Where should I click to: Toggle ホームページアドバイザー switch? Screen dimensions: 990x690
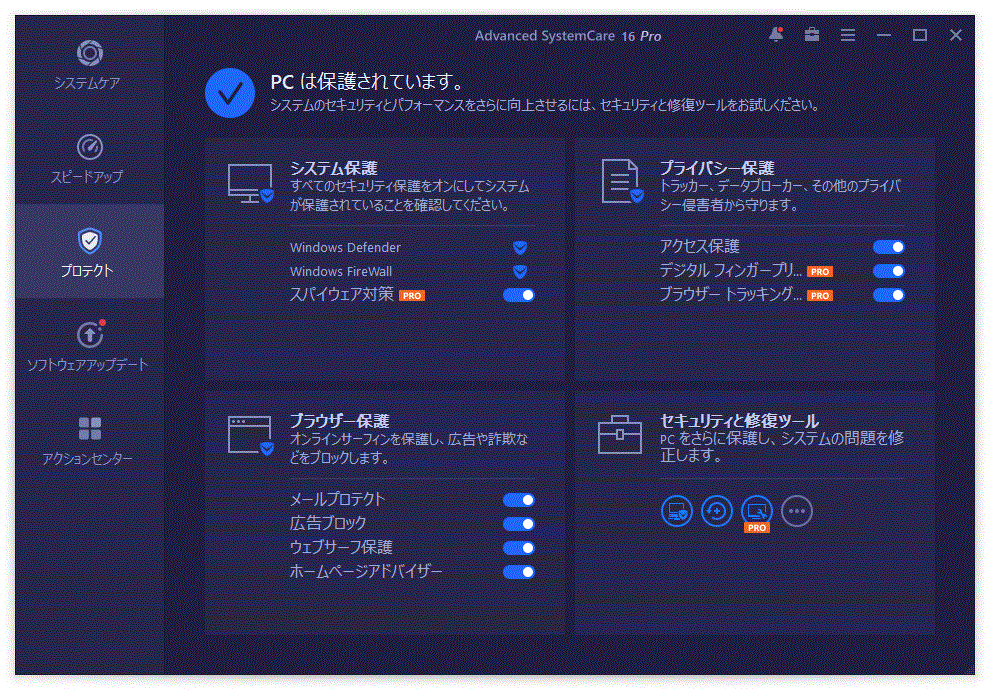518,572
